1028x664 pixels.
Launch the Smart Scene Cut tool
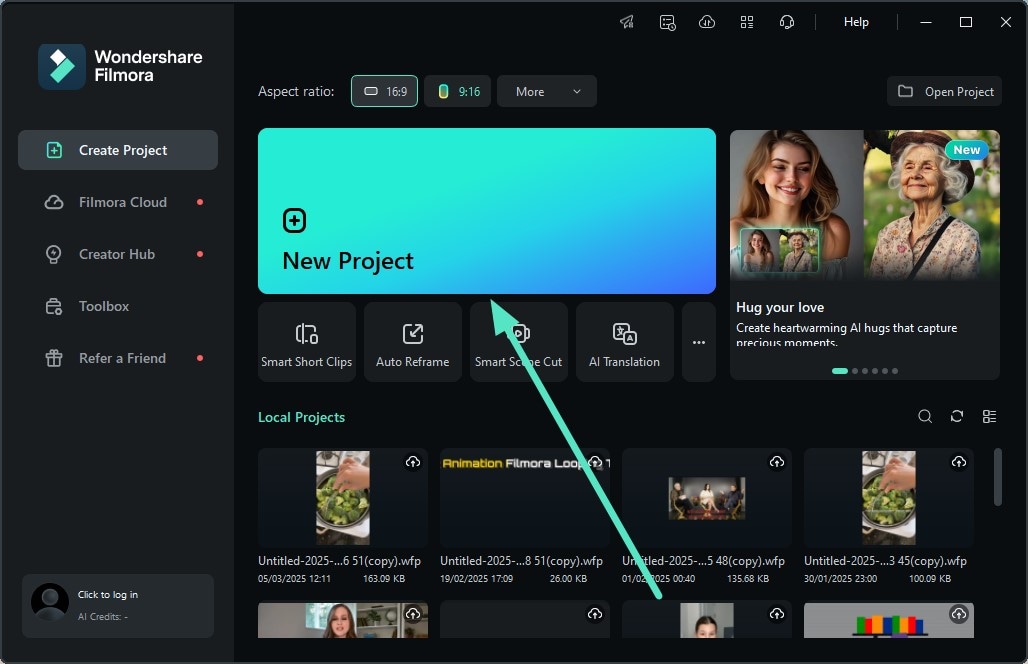click(x=519, y=342)
